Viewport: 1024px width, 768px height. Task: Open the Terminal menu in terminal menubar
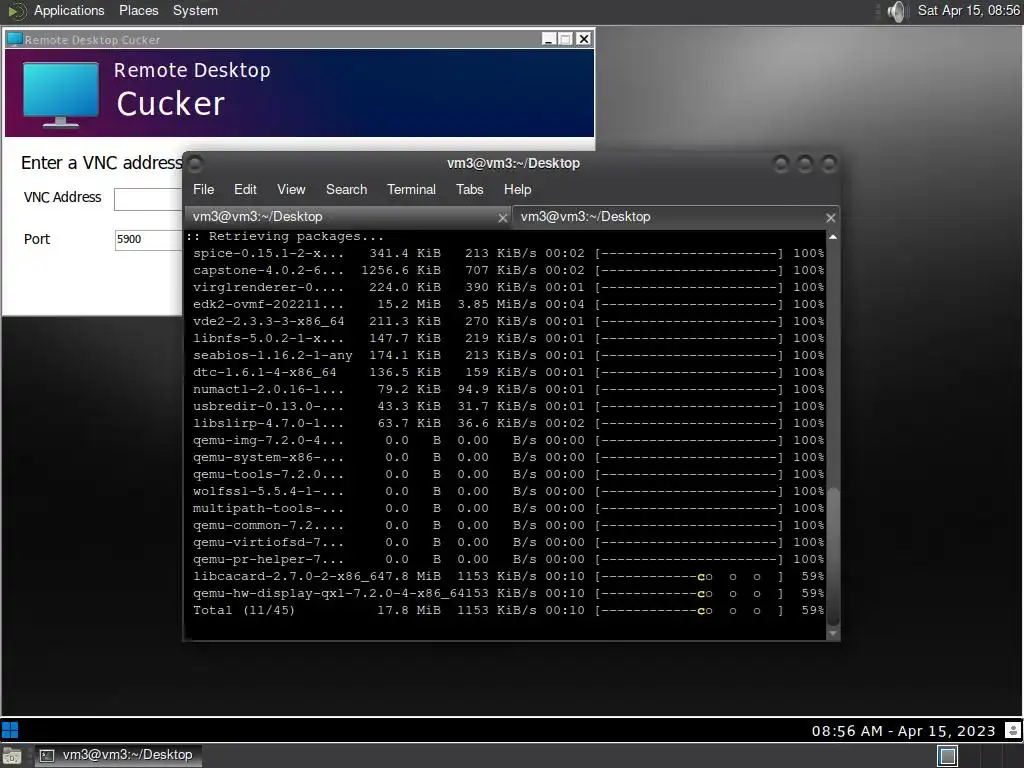click(x=411, y=189)
